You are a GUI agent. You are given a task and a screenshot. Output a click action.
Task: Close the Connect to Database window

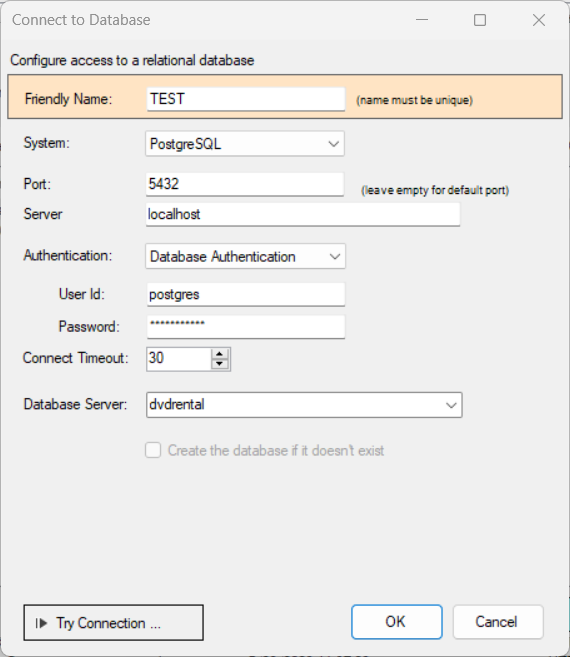539,20
